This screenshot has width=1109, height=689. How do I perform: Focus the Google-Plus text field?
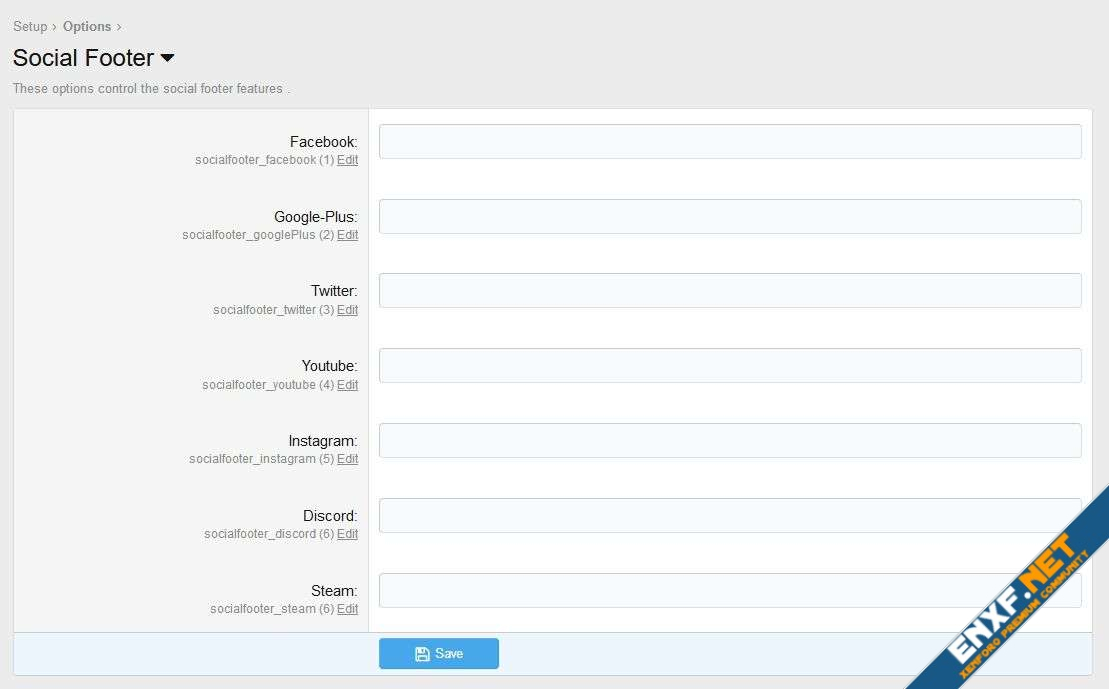pos(729,217)
